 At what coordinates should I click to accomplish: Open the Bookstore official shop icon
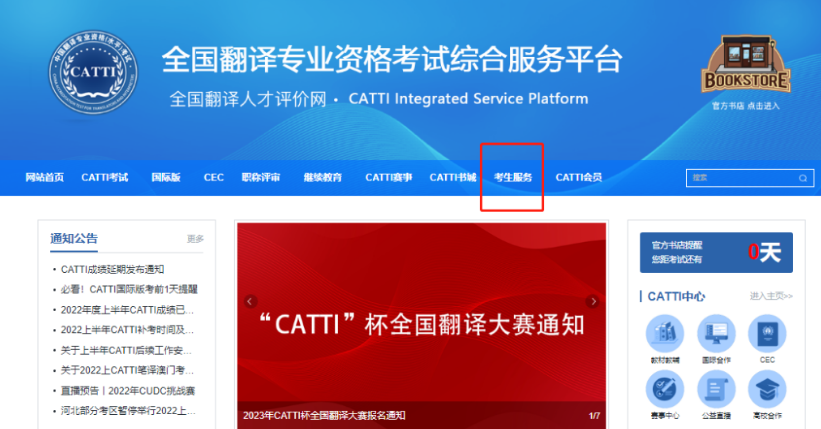pyautogui.click(x=746, y=64)
